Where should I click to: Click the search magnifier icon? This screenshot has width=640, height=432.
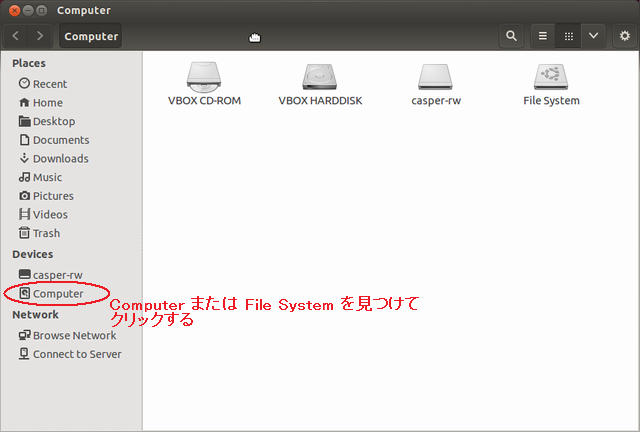512,36
